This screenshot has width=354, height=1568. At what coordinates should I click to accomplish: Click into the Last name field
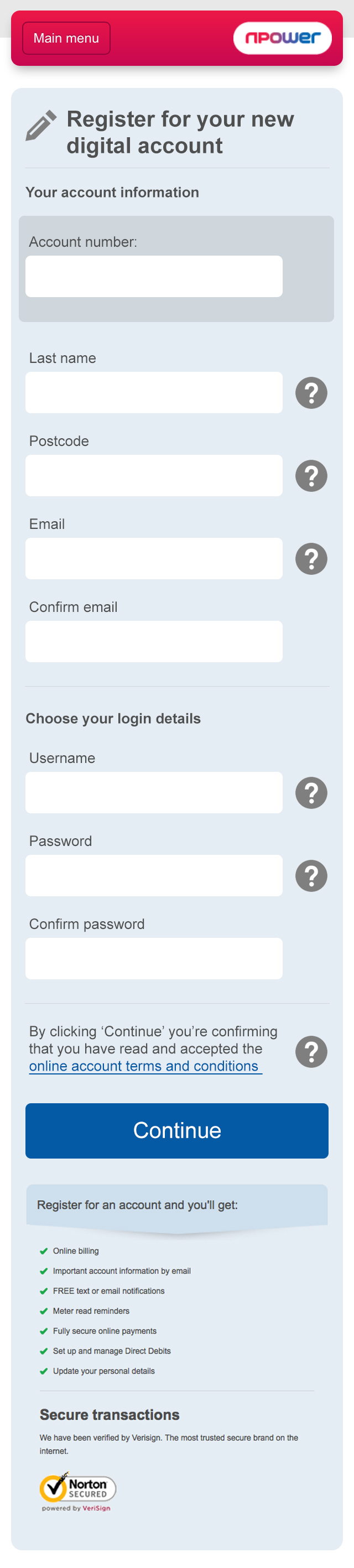(154, 393)
